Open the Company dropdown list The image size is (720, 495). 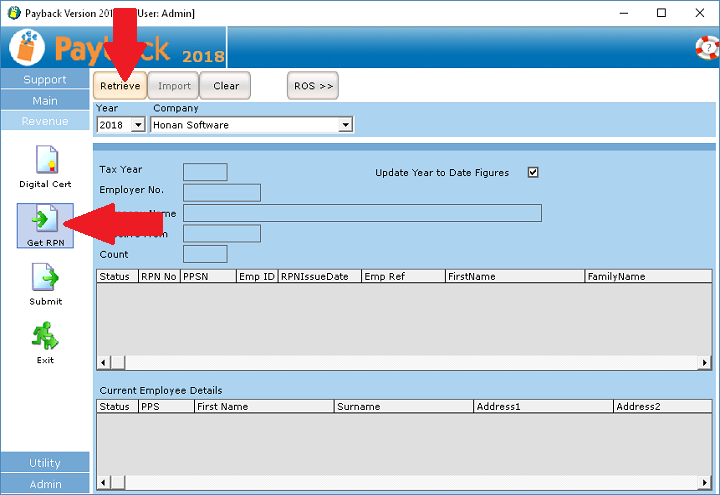[345, 125]
